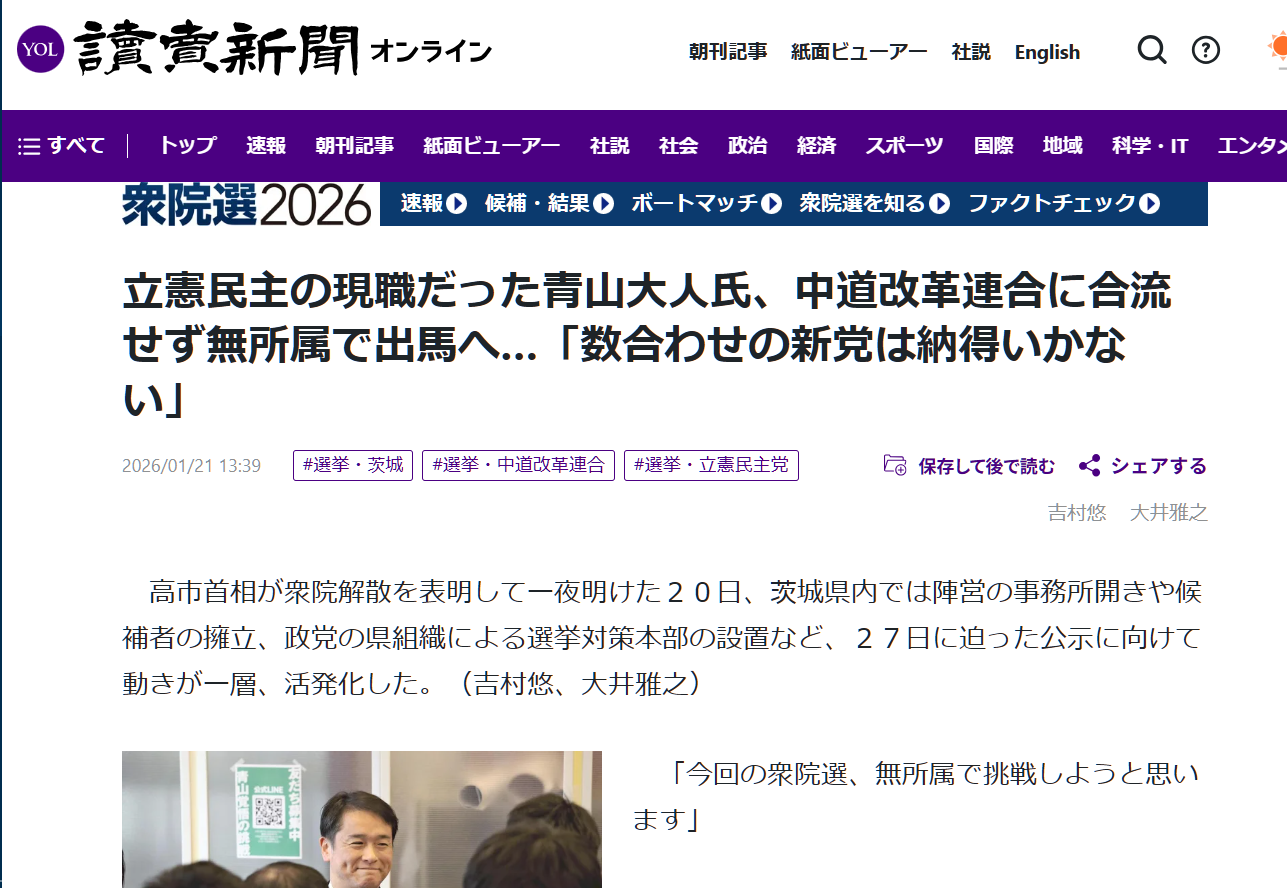Select 政治 in the purple navigation bar
This screenshot has height=888, width=1287.
point(747,146)
